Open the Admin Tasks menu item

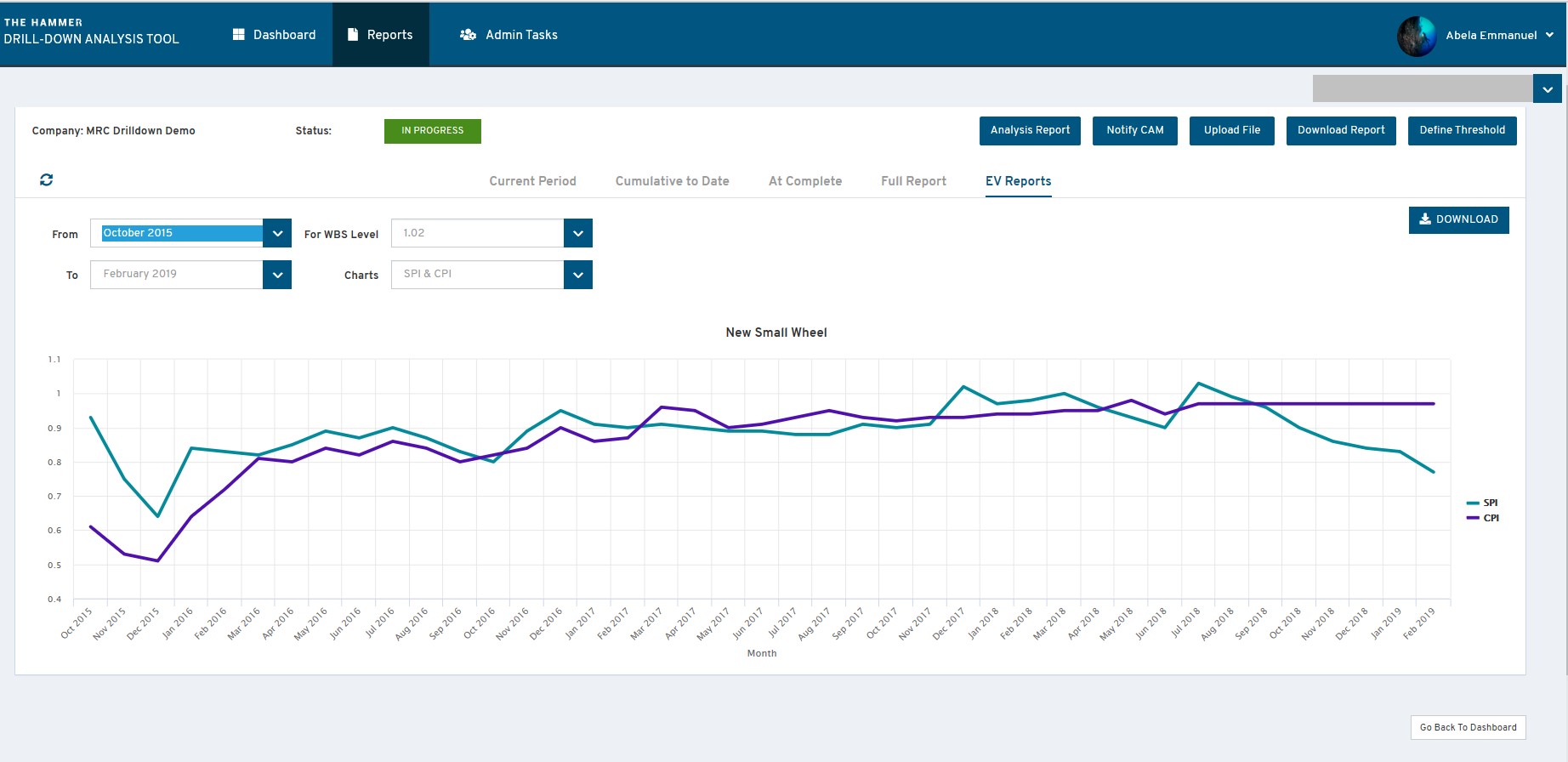(508, 35)
